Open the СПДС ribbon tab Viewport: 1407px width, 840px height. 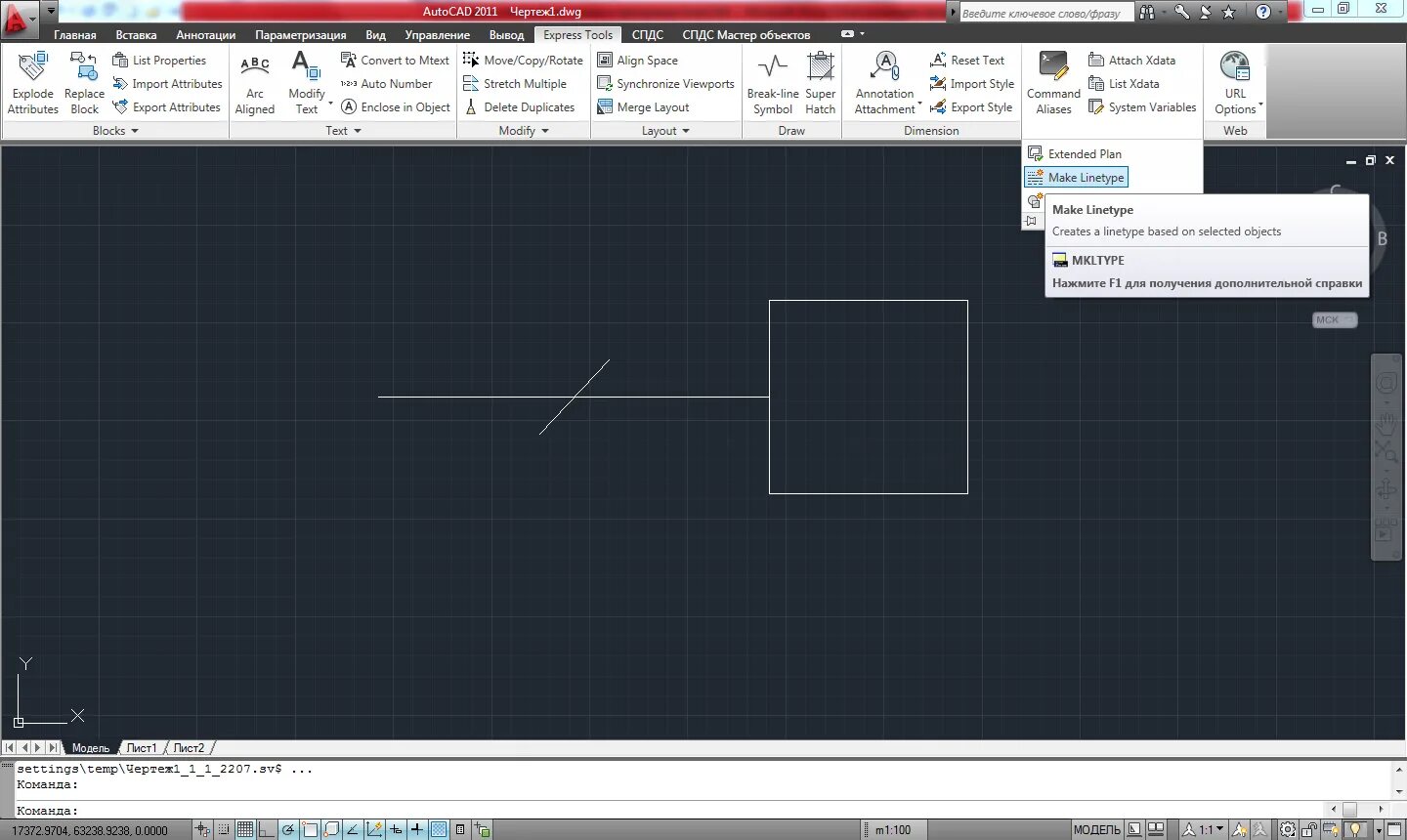(x=647, y=35)
